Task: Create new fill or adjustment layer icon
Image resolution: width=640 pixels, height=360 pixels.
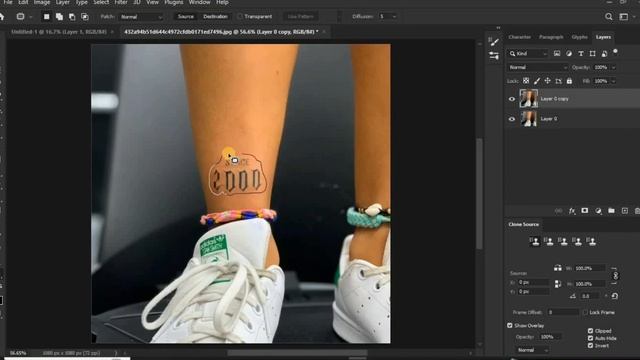Action: point(598,211)
